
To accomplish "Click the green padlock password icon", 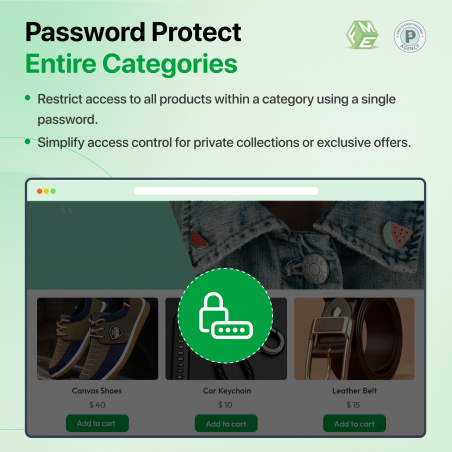I will (225, 315).
